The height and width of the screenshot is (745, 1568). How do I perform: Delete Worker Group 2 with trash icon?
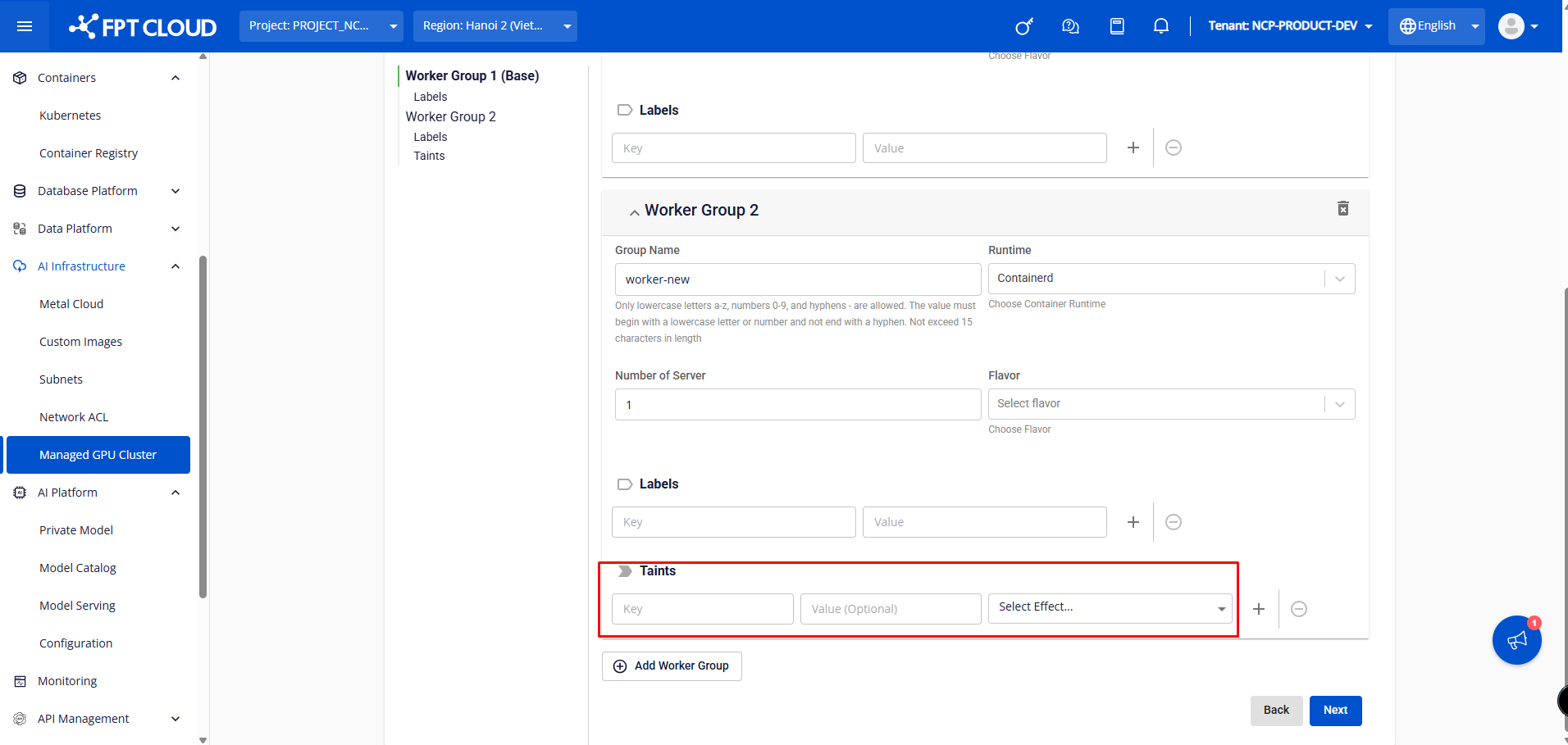coord(1342,209)
